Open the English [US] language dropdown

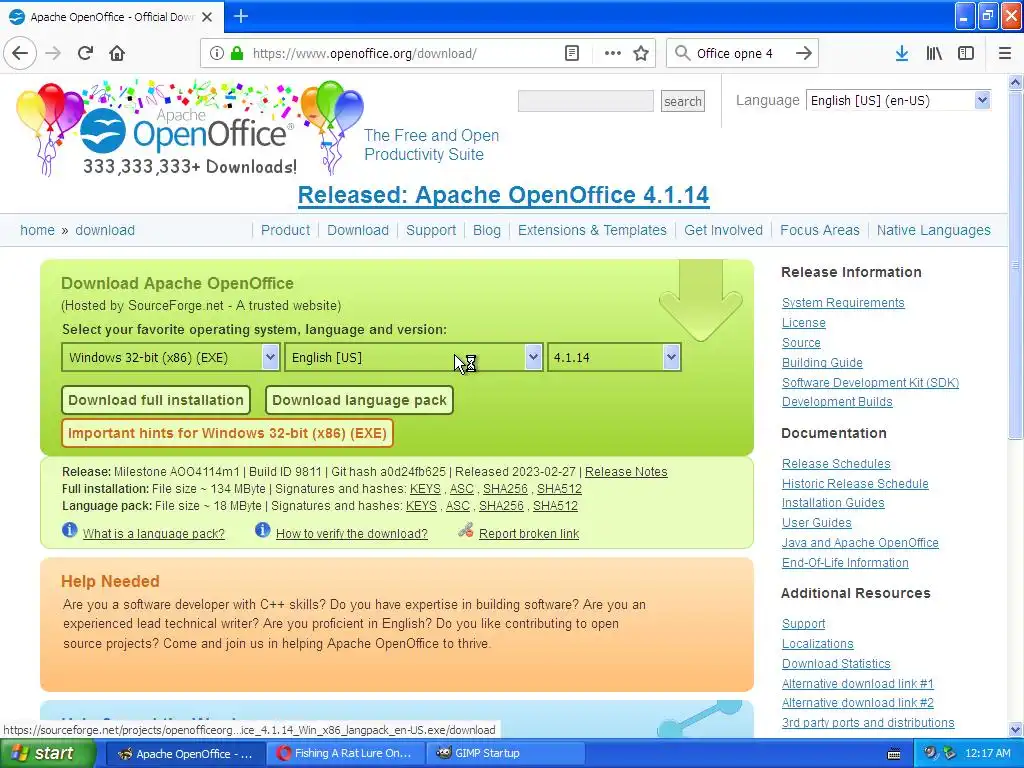[x=413, y=357]
